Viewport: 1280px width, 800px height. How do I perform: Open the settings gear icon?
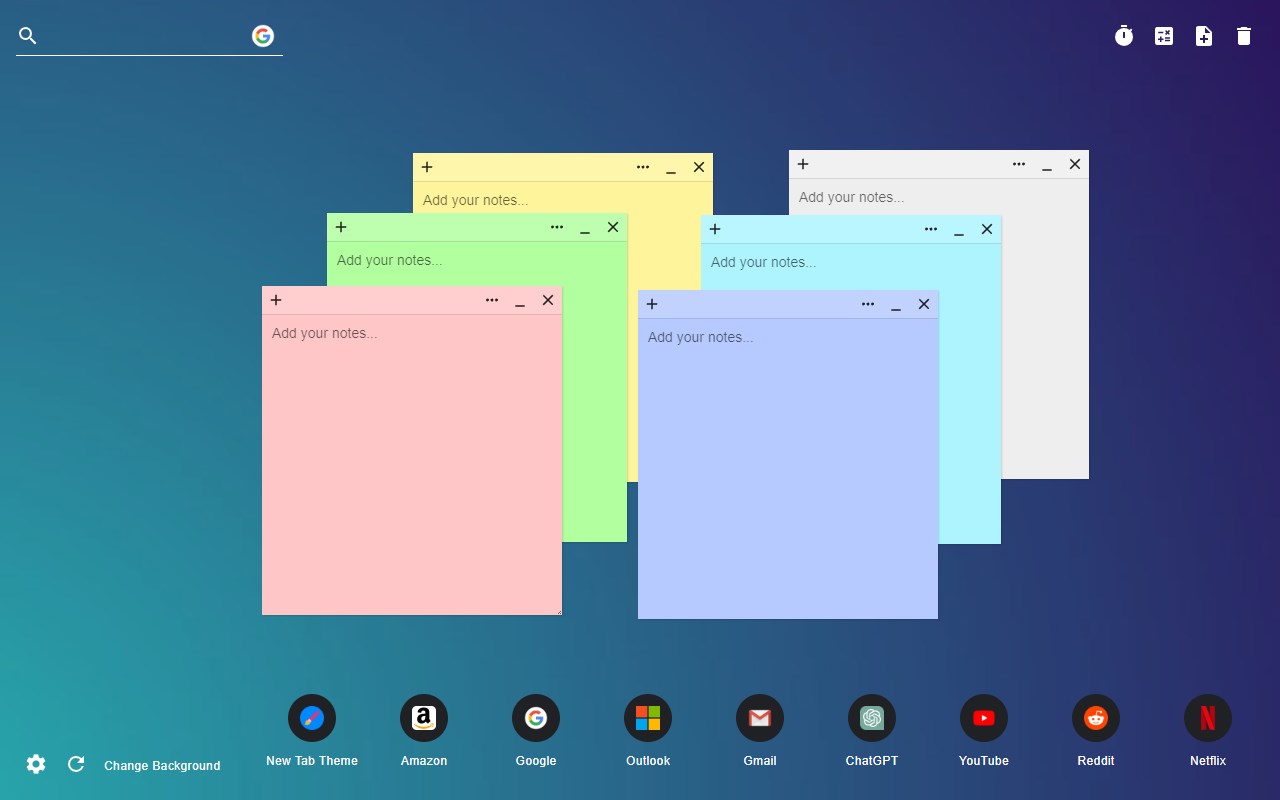[x=36, y=764]
